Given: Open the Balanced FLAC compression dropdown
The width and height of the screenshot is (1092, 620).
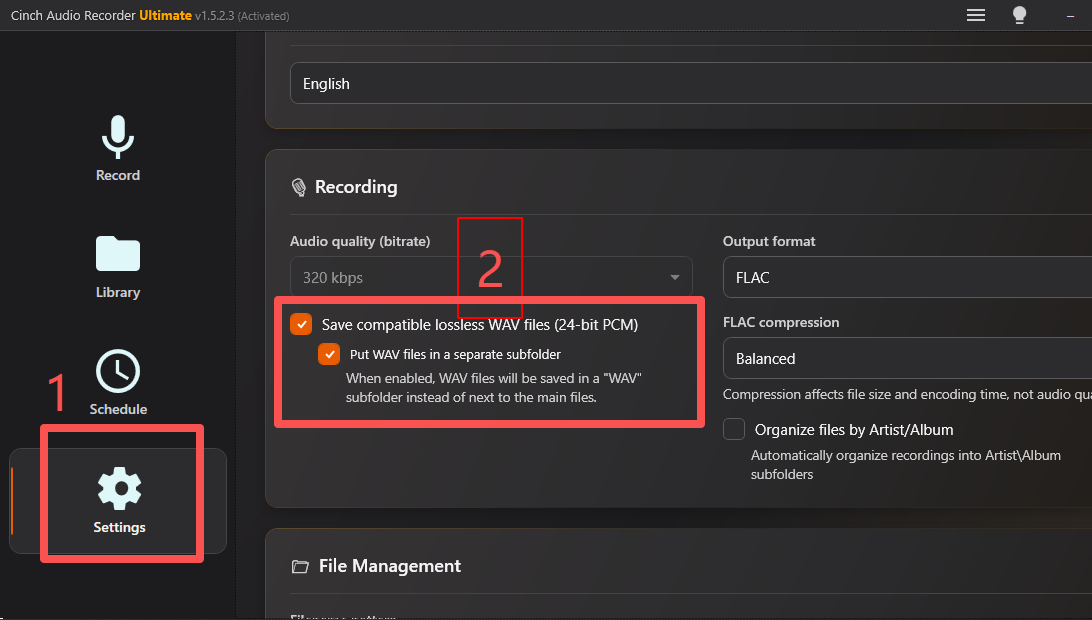Looking at the screenshot, I should [907, 358].
